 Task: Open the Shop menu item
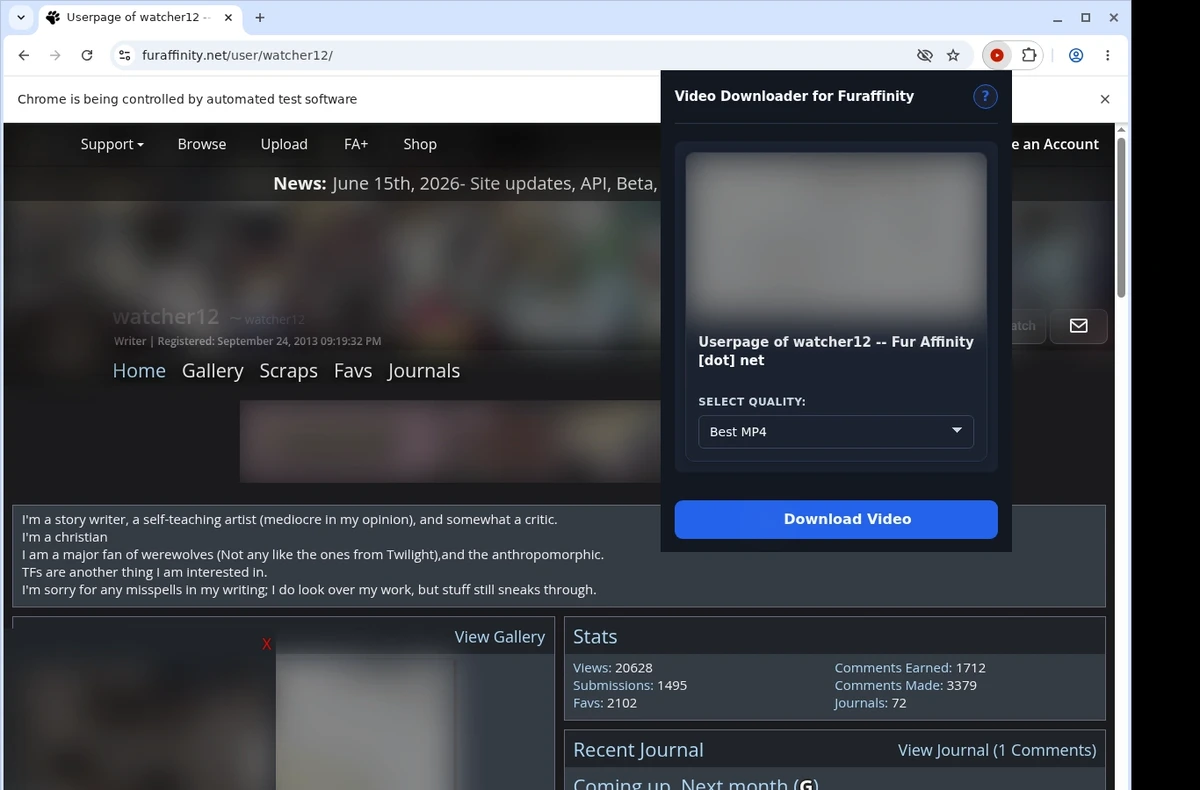(420, 144)
